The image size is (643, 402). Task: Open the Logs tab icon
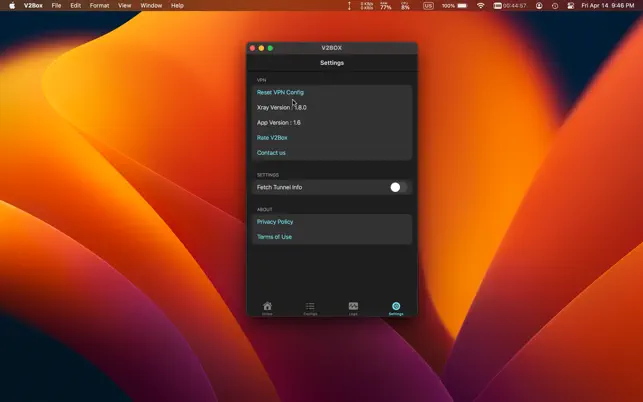click(x=353, y=308)
